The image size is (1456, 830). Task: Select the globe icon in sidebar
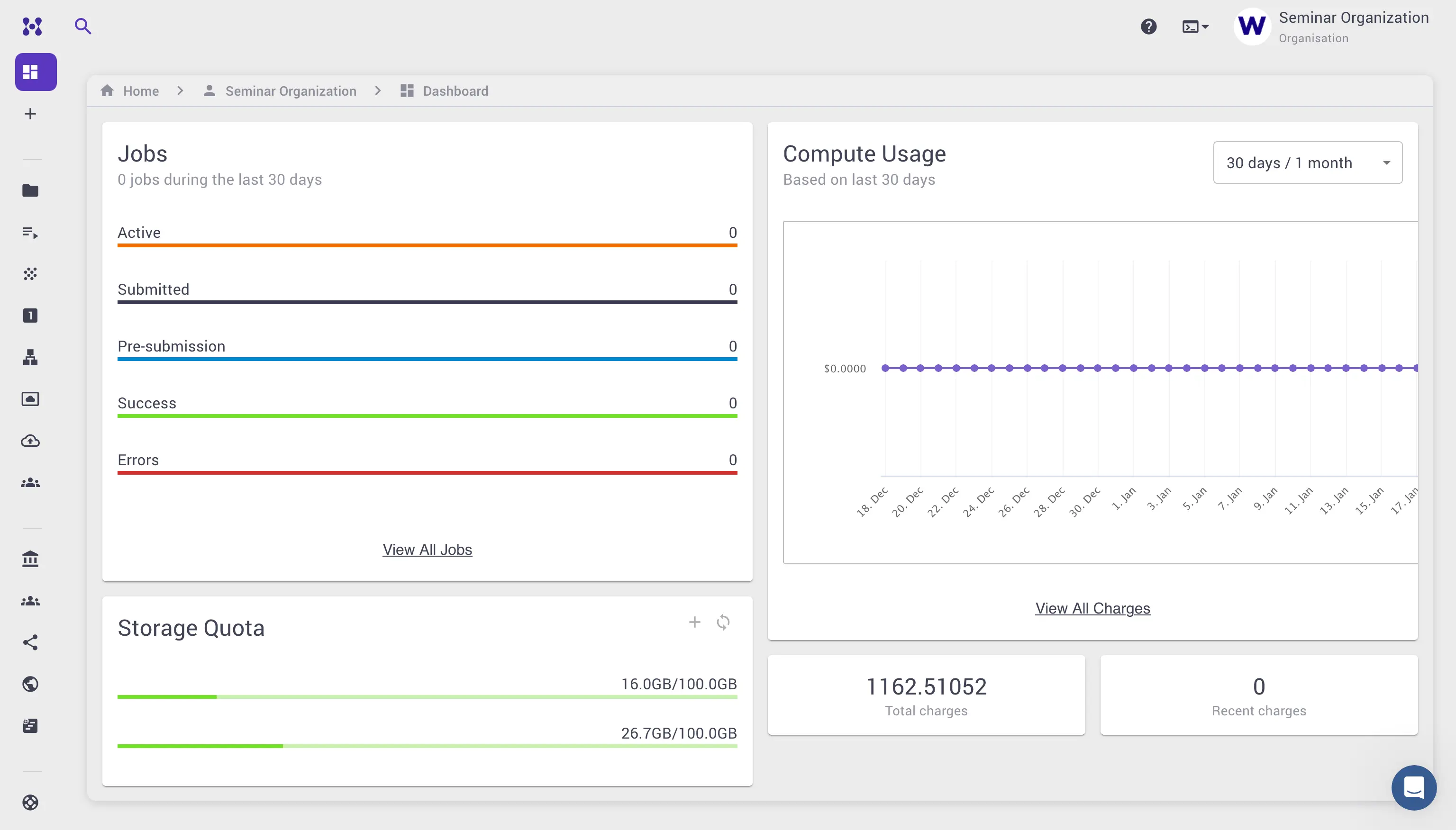(30, 684)
